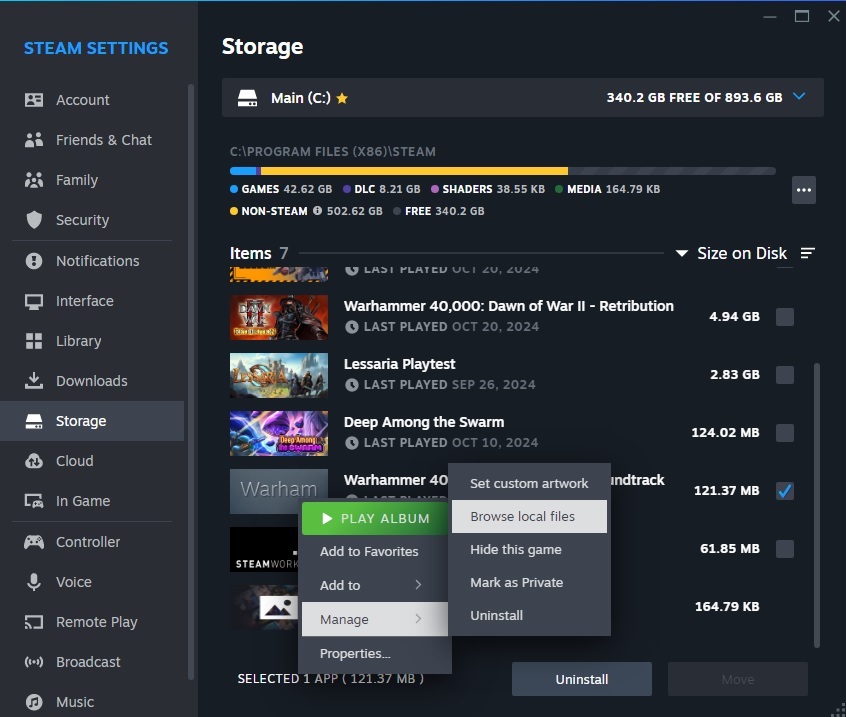Click the PLAY ALBUM green button

[x=374, y=518]
